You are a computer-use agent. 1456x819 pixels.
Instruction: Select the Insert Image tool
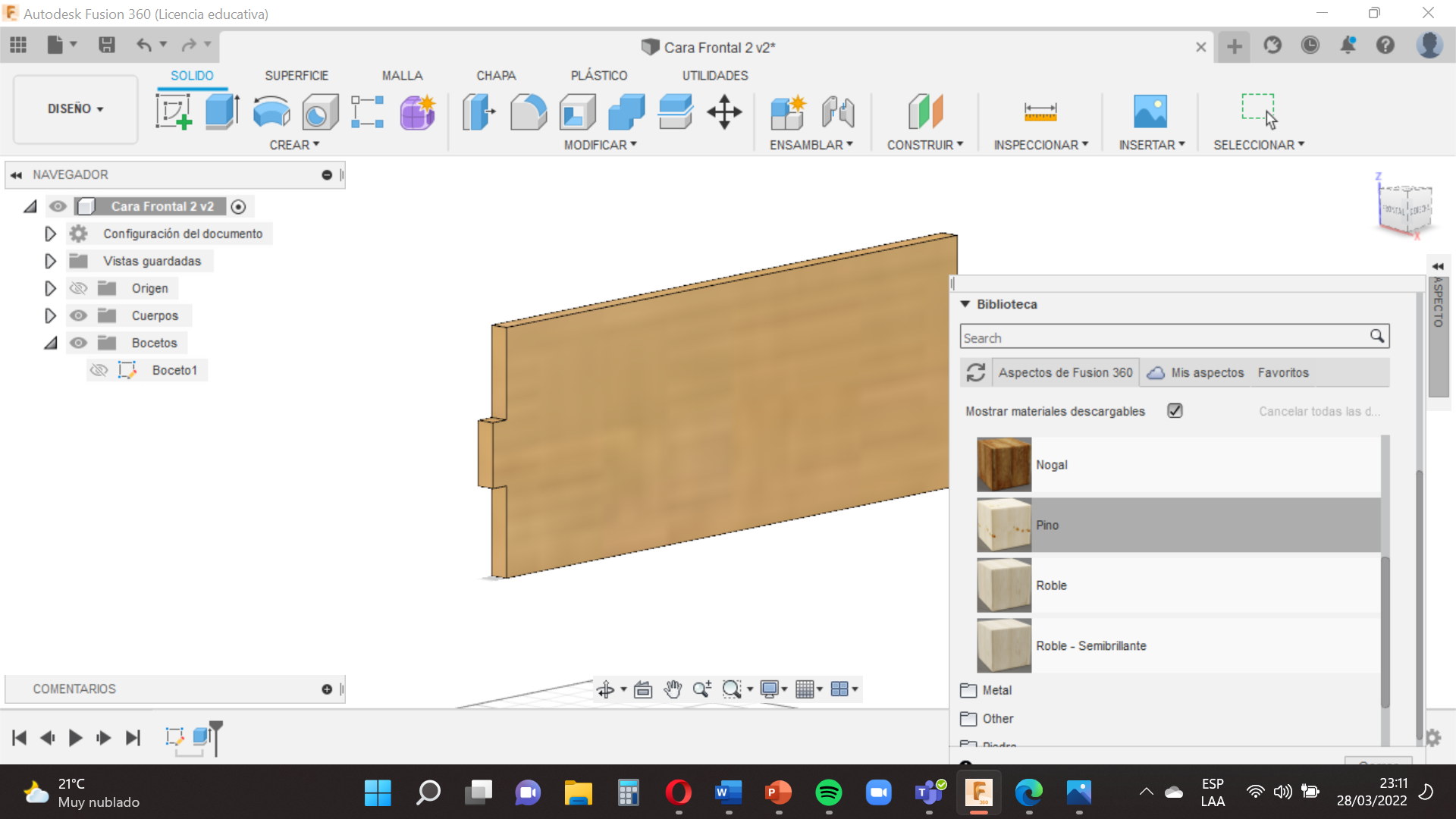point(1150,111)
